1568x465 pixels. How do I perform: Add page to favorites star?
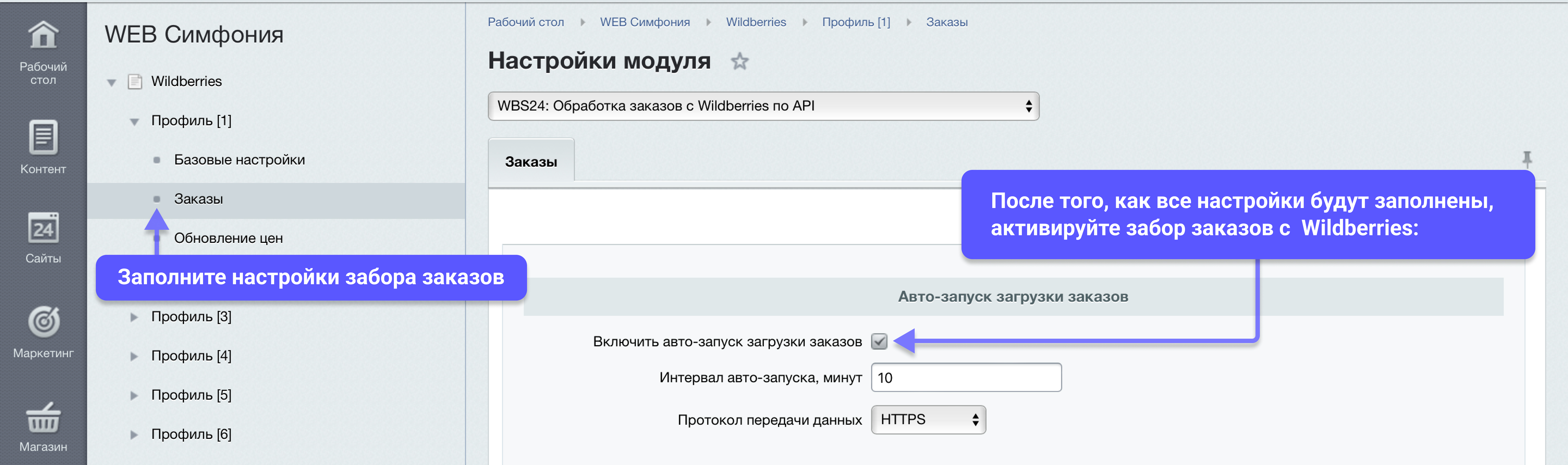tap(739, 62)
